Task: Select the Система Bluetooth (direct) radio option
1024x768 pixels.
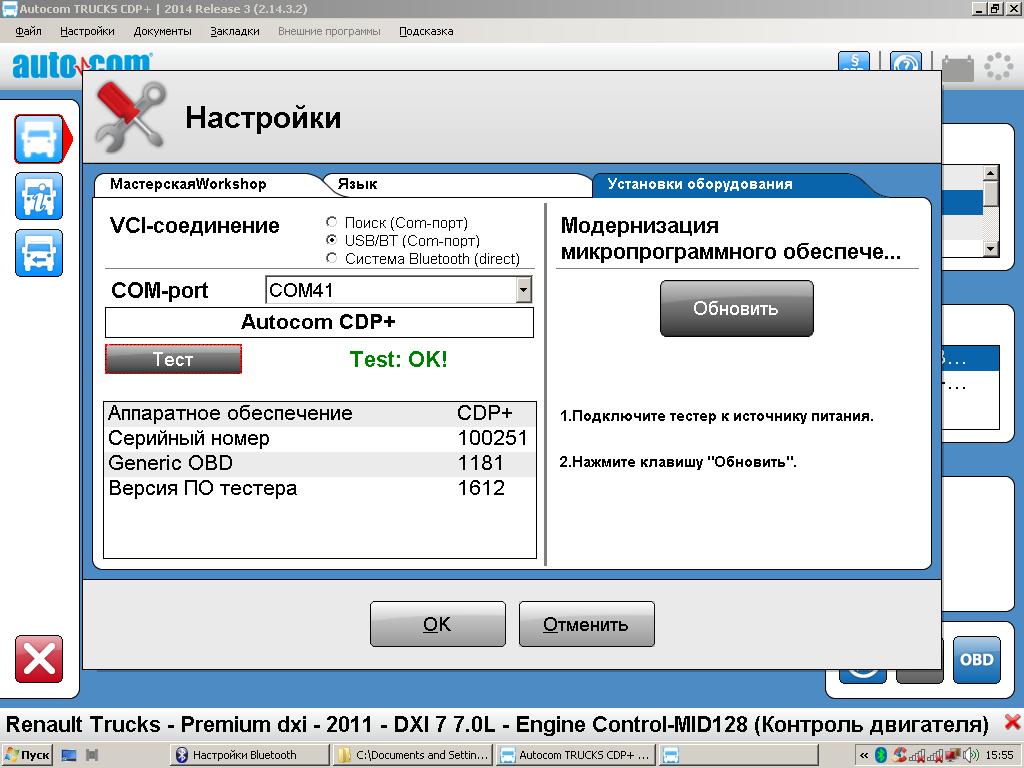Action: pos(332,259)
